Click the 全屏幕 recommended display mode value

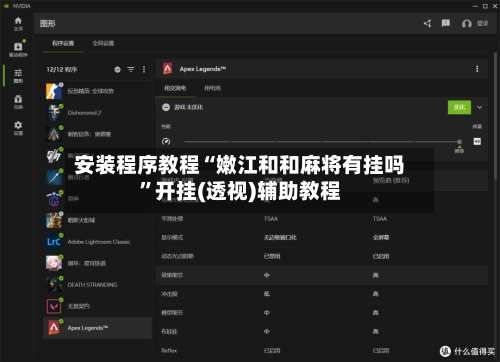pyautogui.click(x=381, y=238)
